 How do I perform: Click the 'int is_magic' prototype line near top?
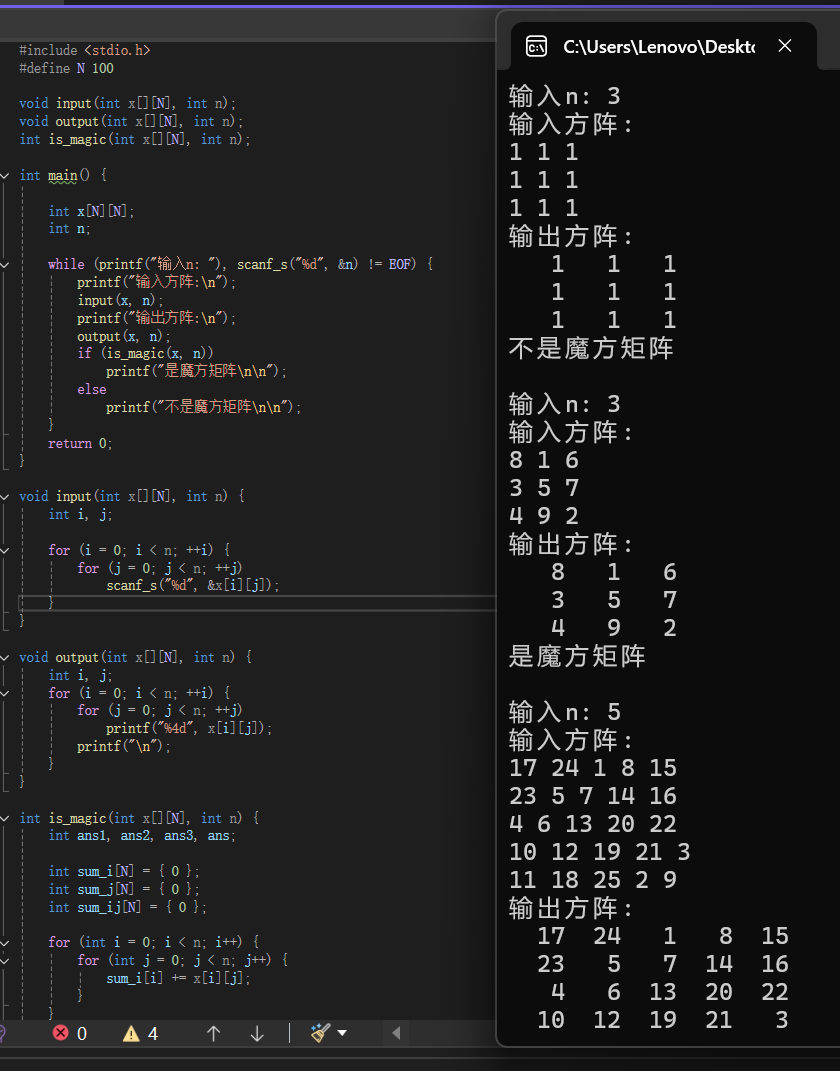click(x=135, y=139)
